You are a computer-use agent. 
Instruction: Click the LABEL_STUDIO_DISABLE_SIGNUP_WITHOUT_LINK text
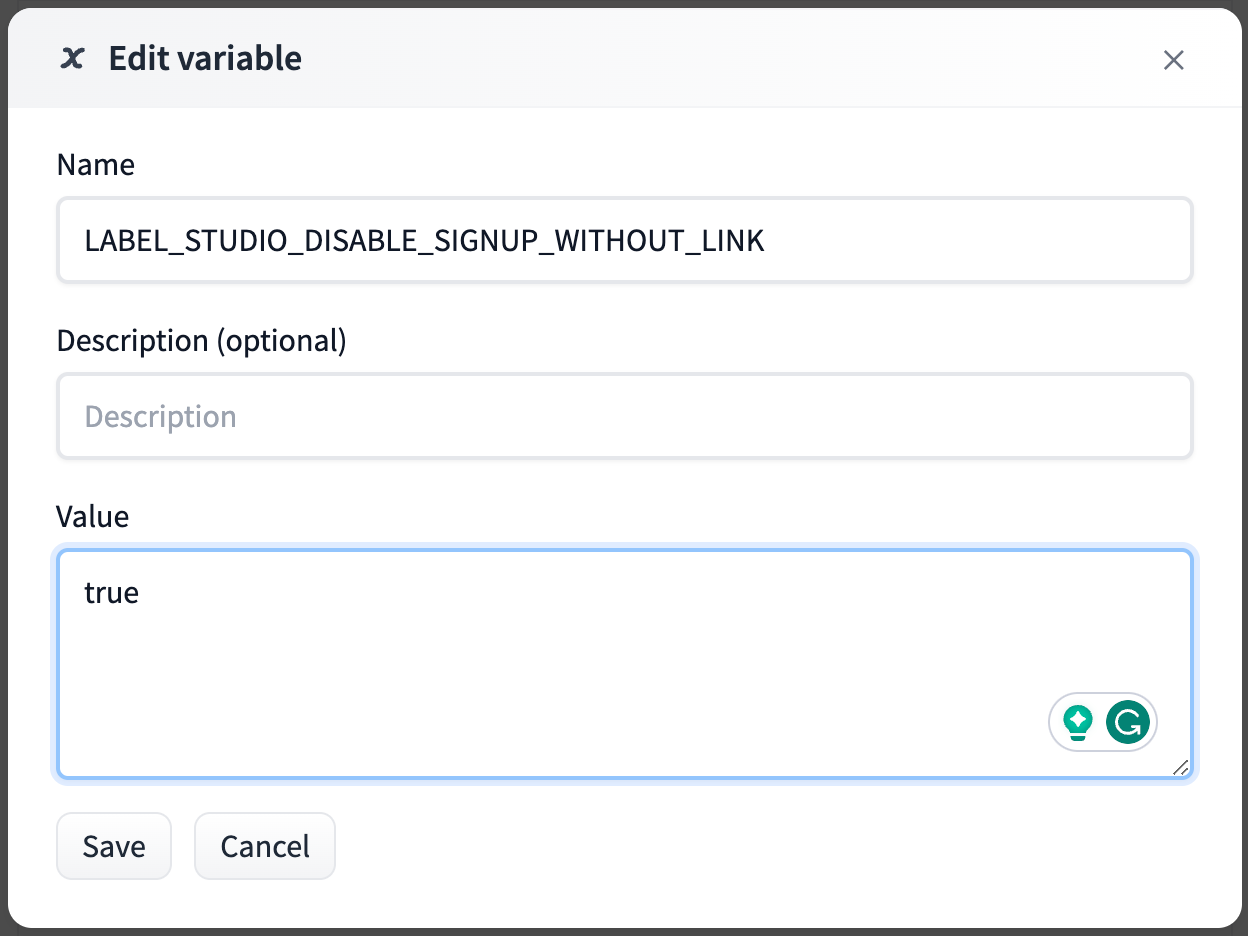click(424, 241)
